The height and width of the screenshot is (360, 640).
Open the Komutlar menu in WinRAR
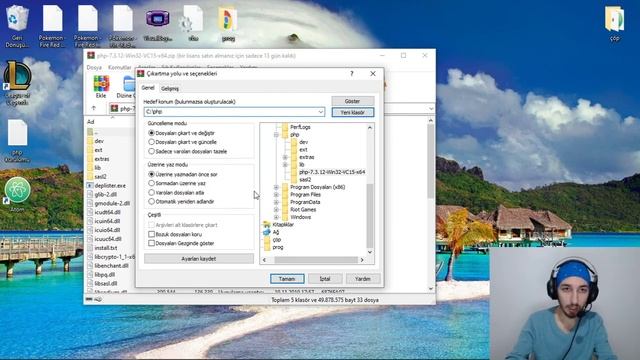(119, 67)
